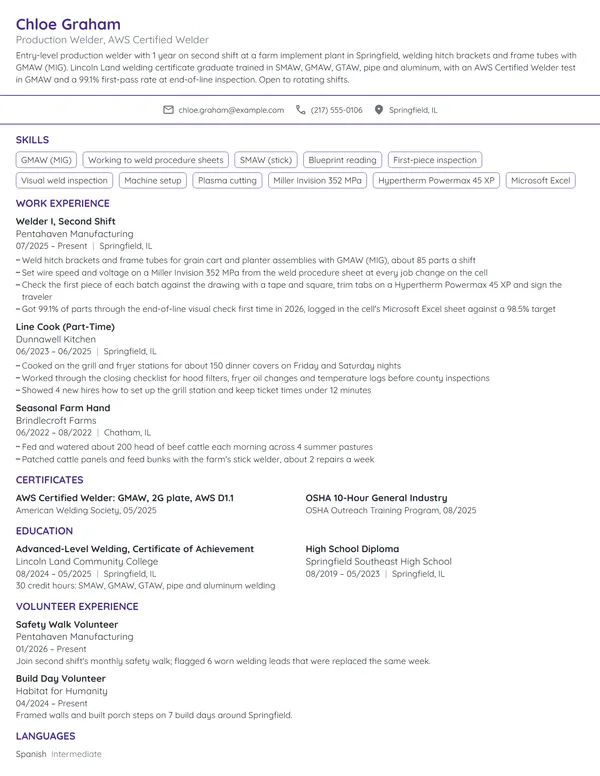Click the name Chloe Graham heading
Screen dimensions: 600x776
click(68, 24)
